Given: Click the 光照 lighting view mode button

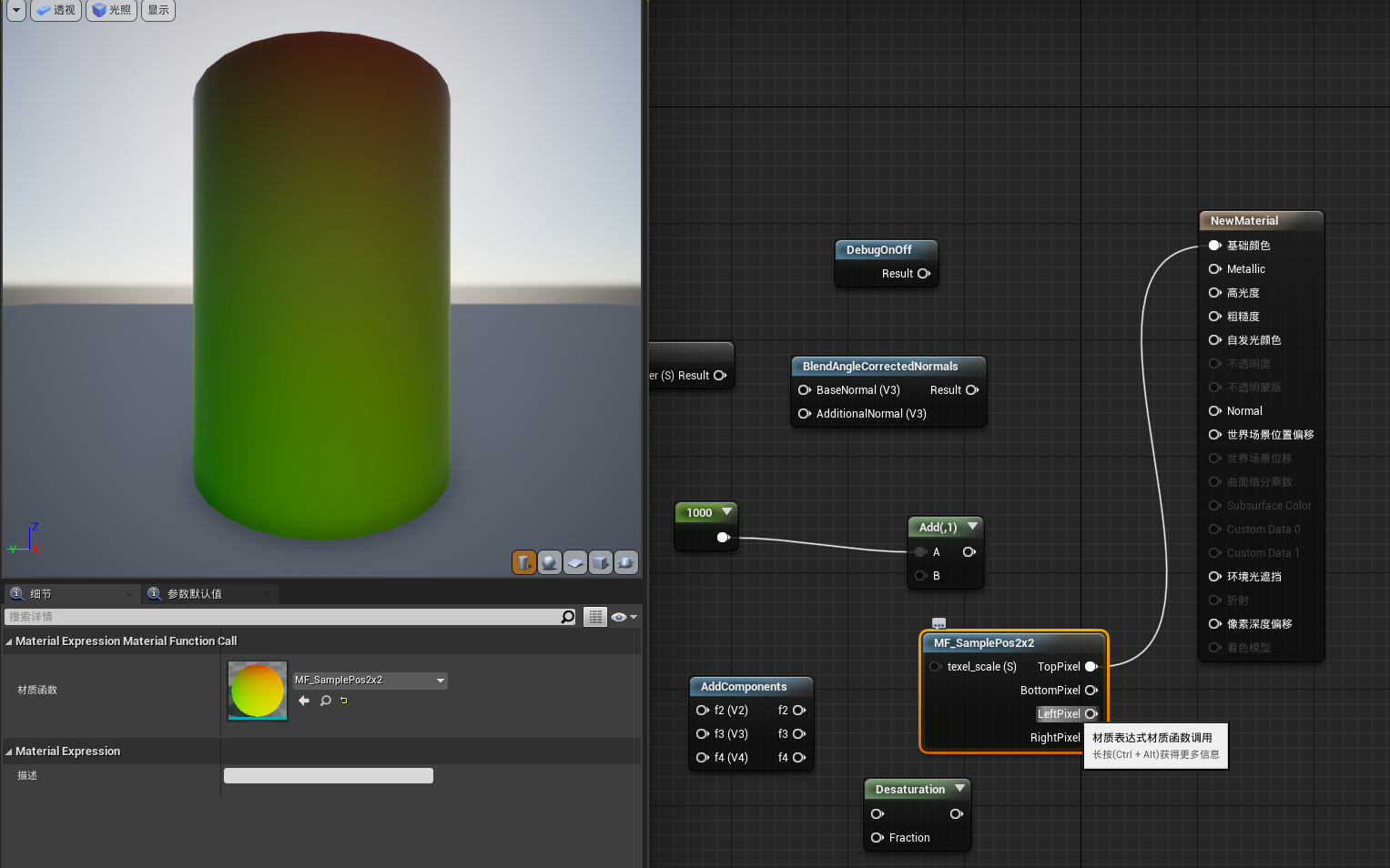Looking at the screenshot, I should pyautogui.click(x=111, y=10).
